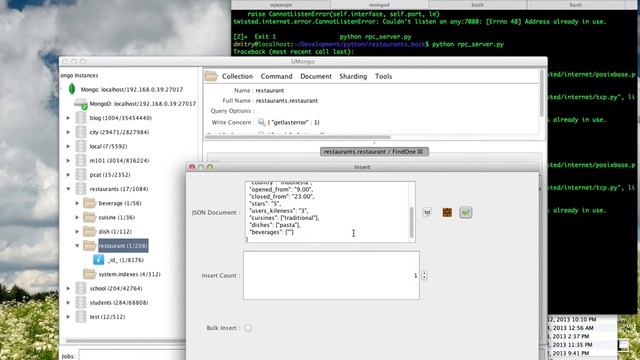Click the Jobs input field
Image resolution: width=640 pixels, height=360 pixels.
pyautogui.click(x=132, y=355)
